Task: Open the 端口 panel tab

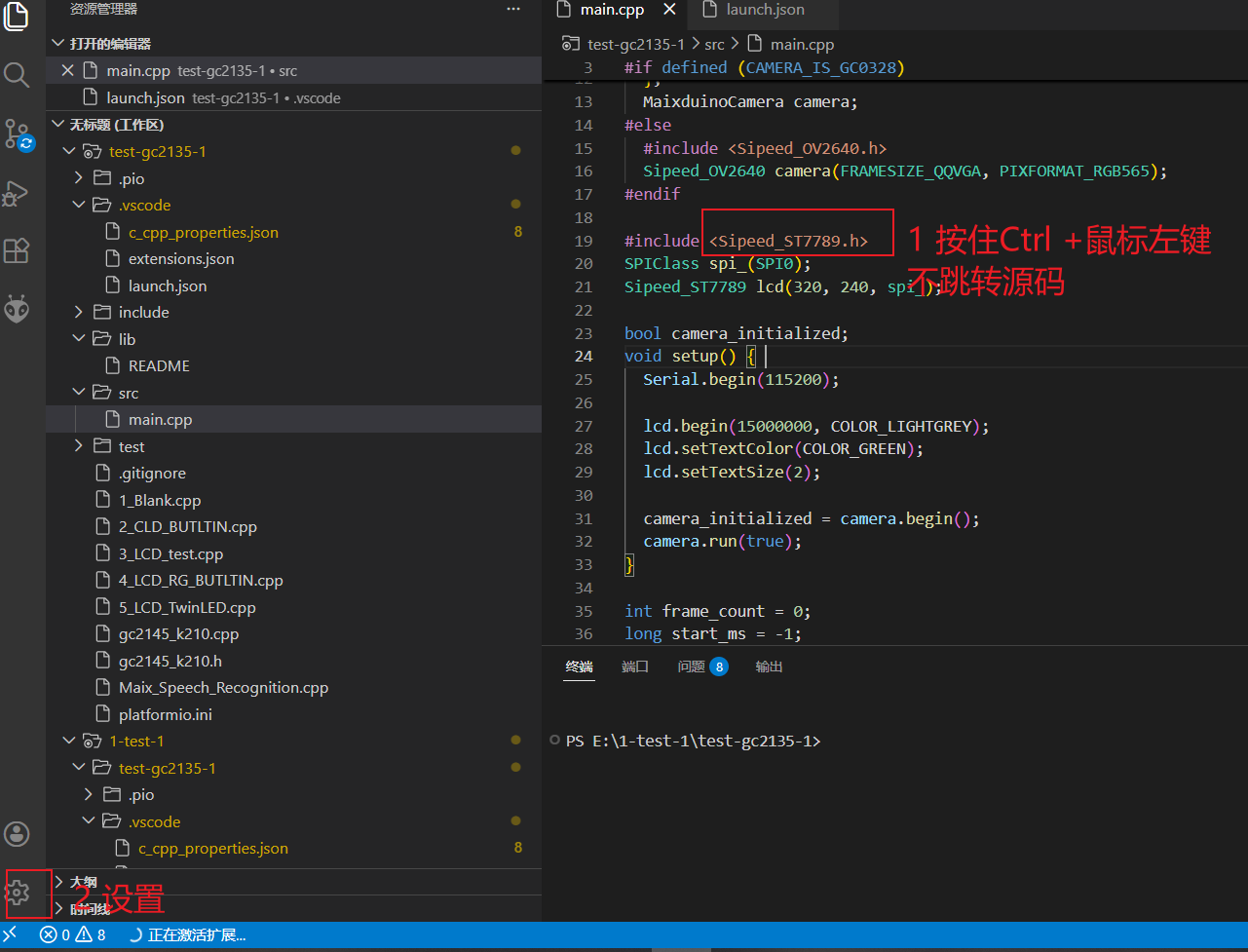Action: [635, 666]
